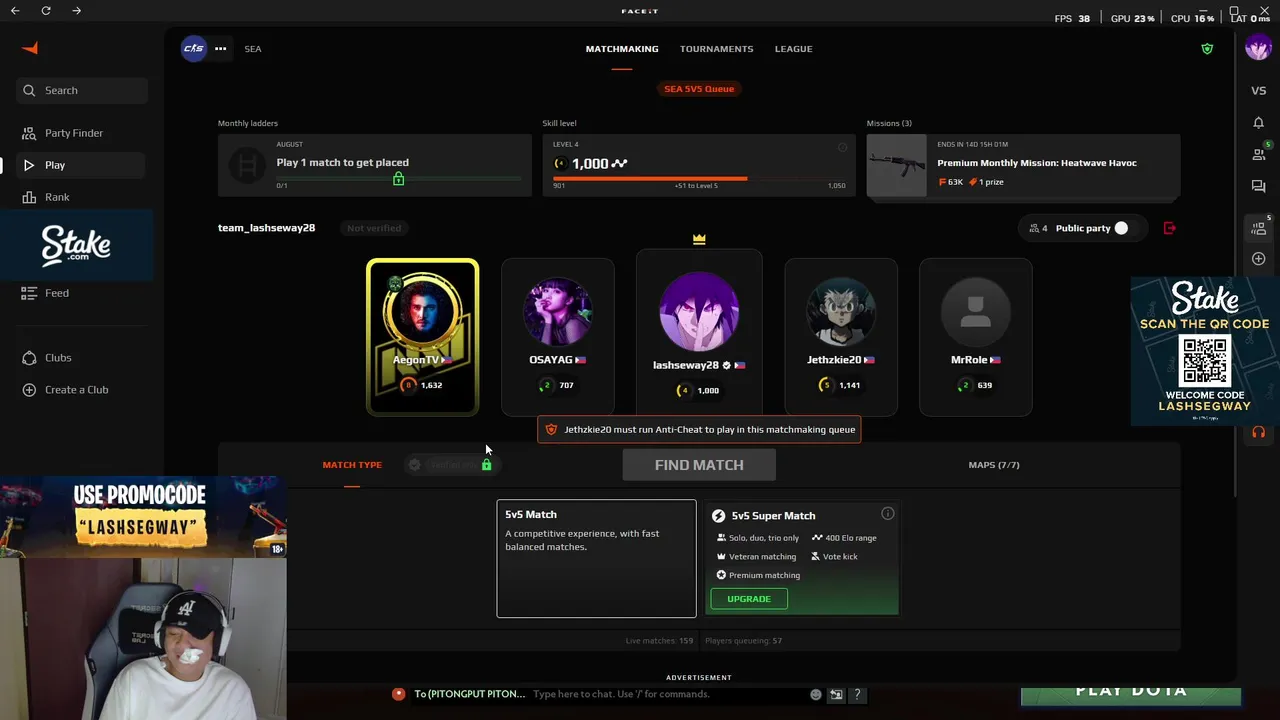Click the Anti-Cheat warning message for Jethzkie20
Screen dimensions: 1280x720
coord(699,430)
